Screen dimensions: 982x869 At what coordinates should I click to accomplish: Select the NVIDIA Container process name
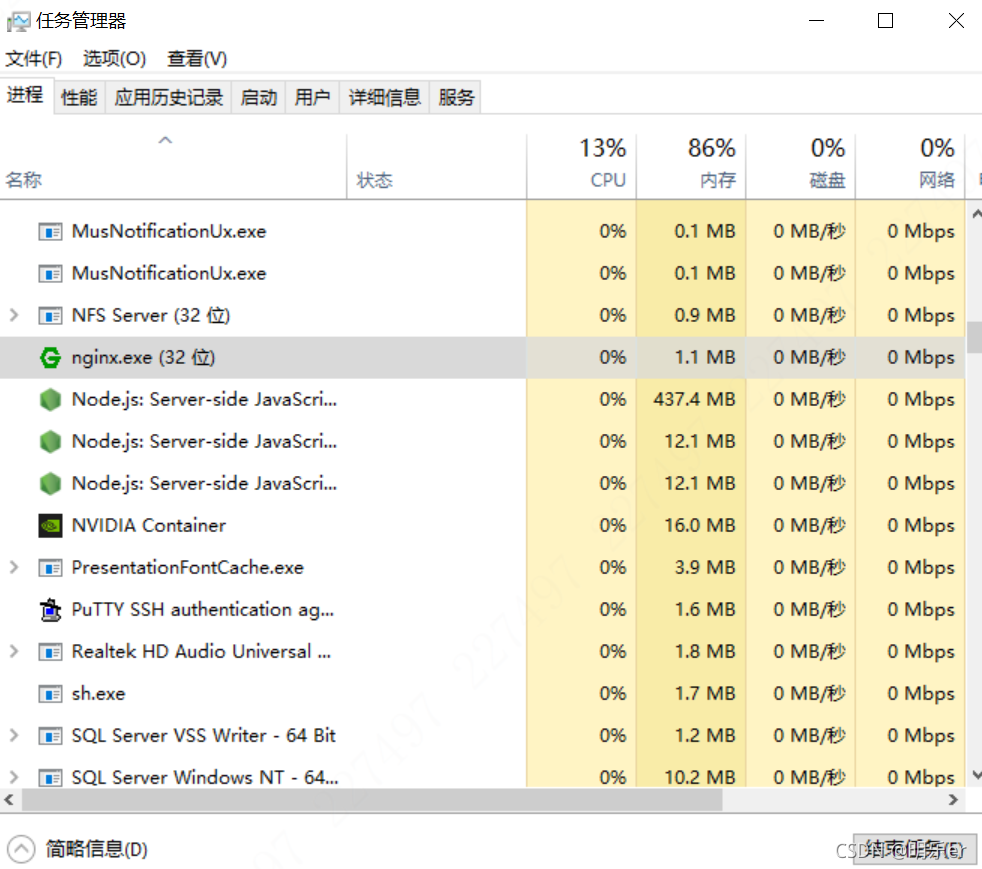pyautogui.click(x=148, y=525)
